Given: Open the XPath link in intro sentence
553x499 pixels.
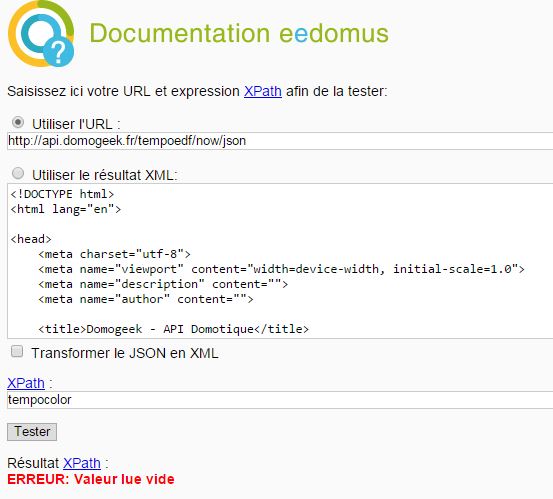Looking at the screenshot, I should [x=263, y=91].
